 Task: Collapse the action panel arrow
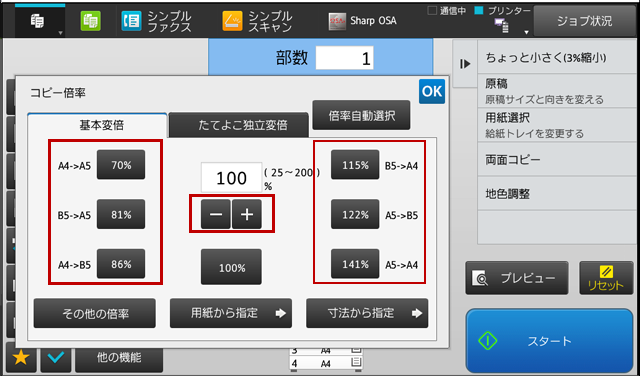coord(465,64)
